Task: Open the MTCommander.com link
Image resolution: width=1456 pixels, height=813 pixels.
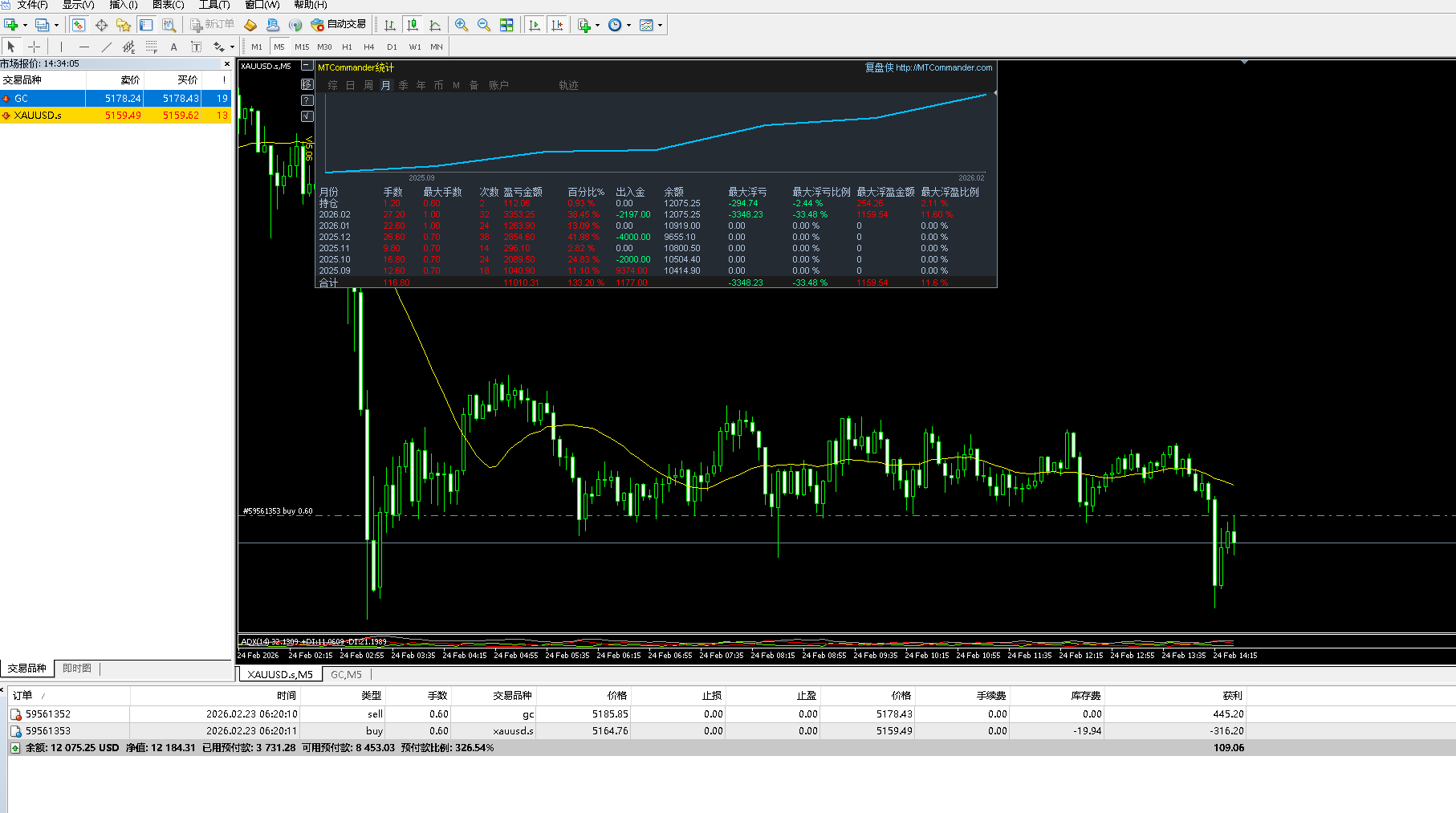Action: tap(944, 67)
